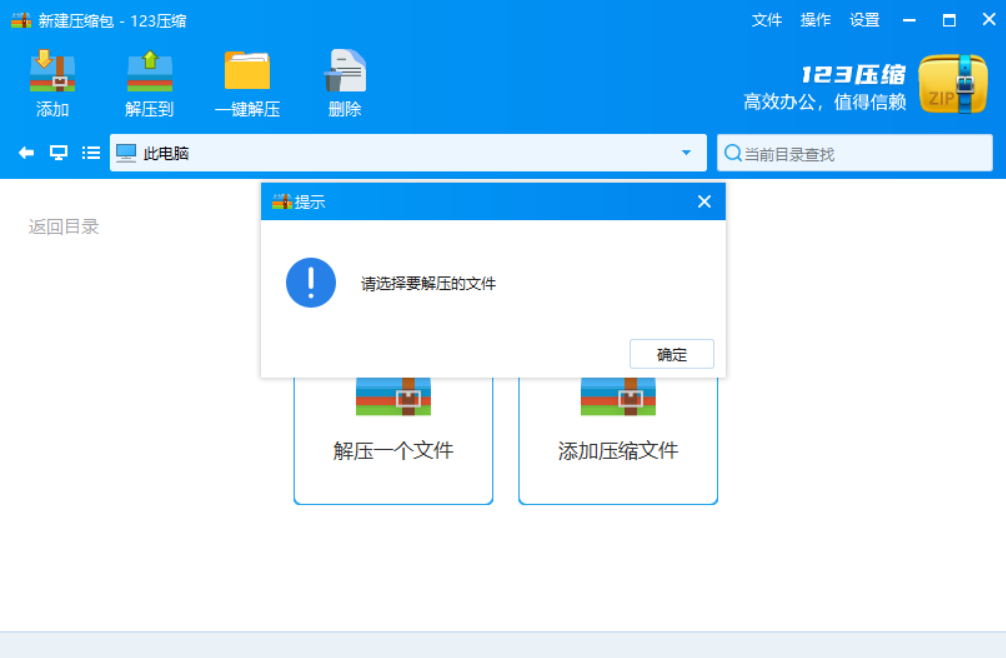Click the back navigation arrow icon
1006x658 pixels.
pyautogui.click(x=25, y=152)
